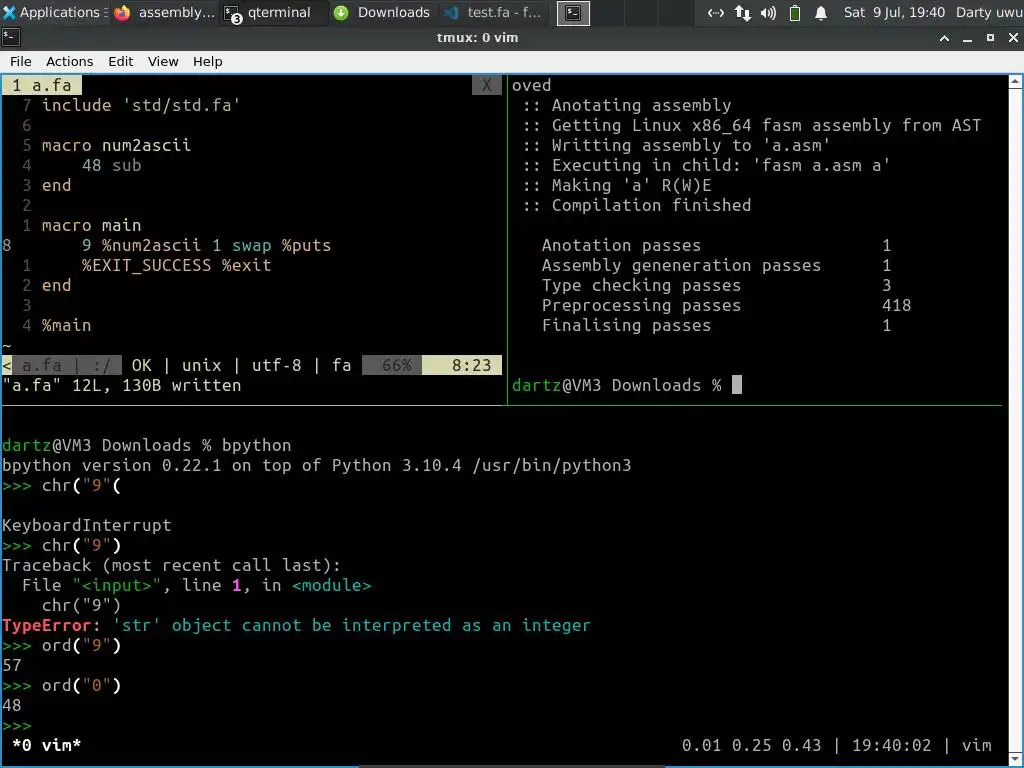
Task: Click the macro num2ascii line
Action: pyautogui.click(x=116, y=145)
